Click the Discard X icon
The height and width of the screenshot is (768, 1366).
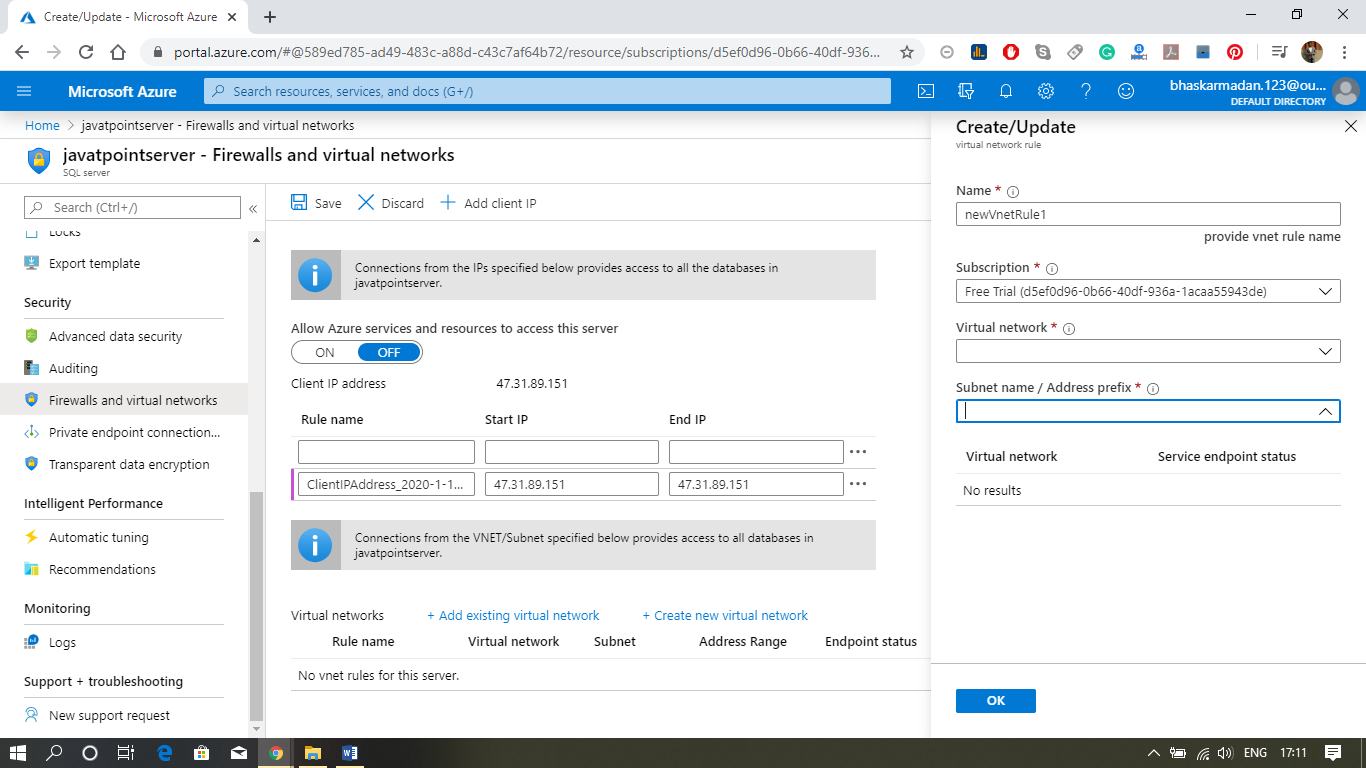point(366,202)
